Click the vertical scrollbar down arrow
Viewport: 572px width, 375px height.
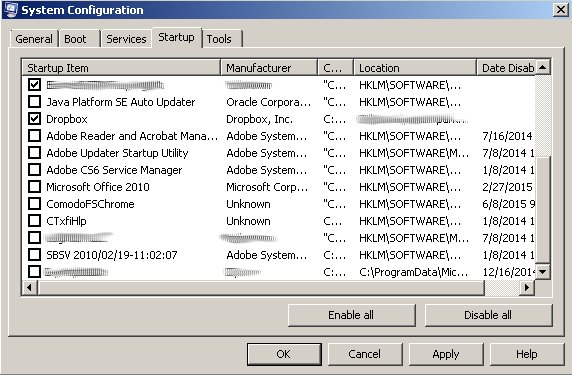(543, 272)
